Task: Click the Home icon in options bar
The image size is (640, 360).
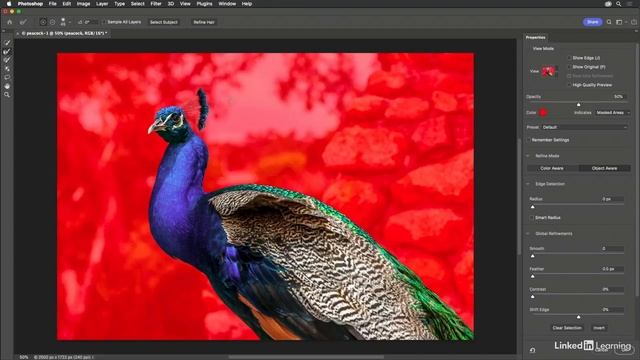Action: coord(10,22)
